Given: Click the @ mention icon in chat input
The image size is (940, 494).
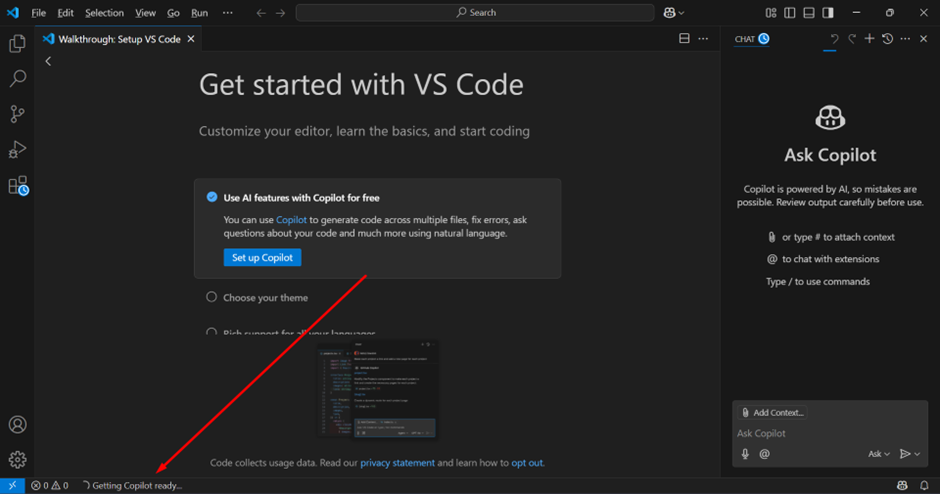Looking at the screenshot, I should coord(764,454).
